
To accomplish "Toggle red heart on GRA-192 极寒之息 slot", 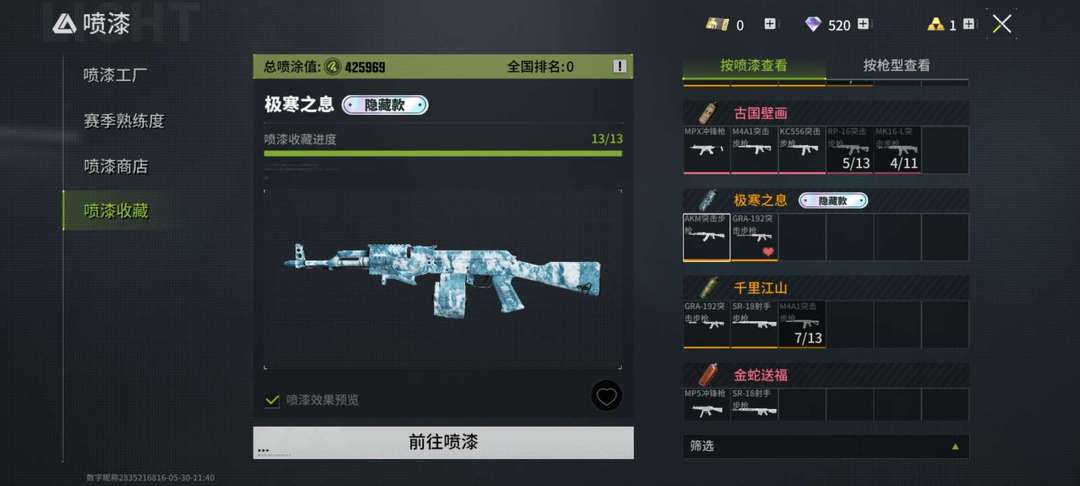I will point(768,252).
